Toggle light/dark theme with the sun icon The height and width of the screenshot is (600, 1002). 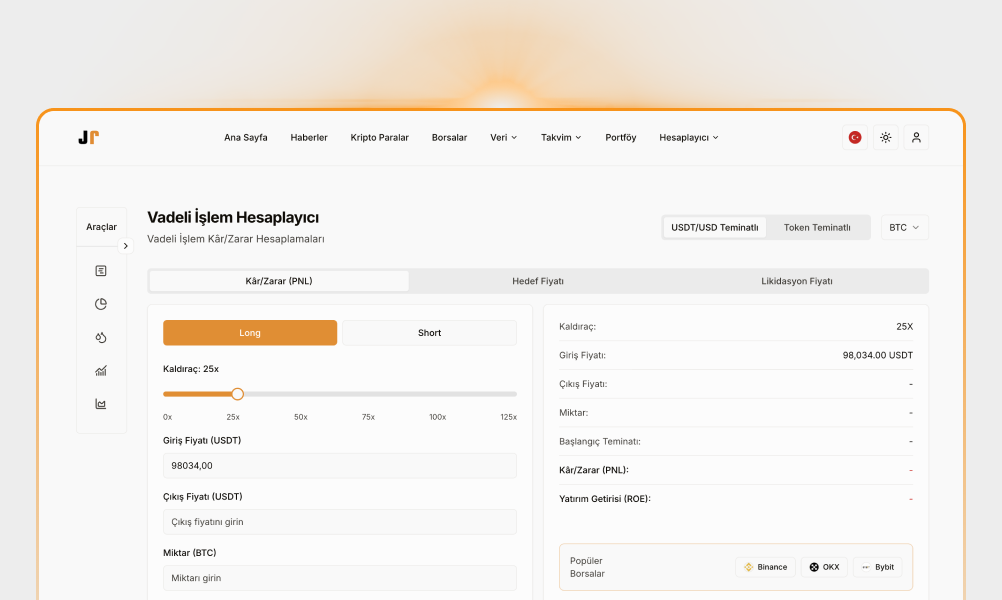(885, 137)
